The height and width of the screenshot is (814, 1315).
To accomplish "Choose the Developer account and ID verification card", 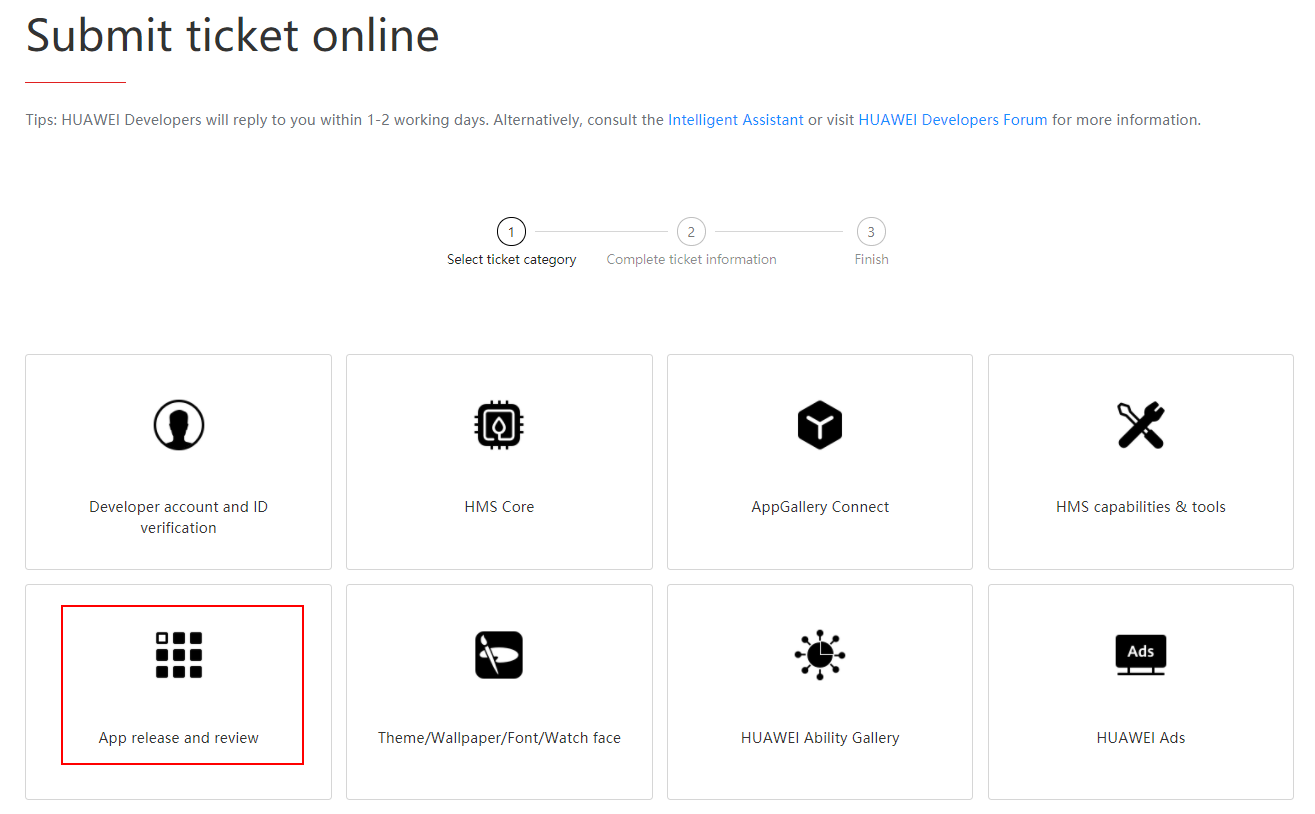I will coord(178,461).
